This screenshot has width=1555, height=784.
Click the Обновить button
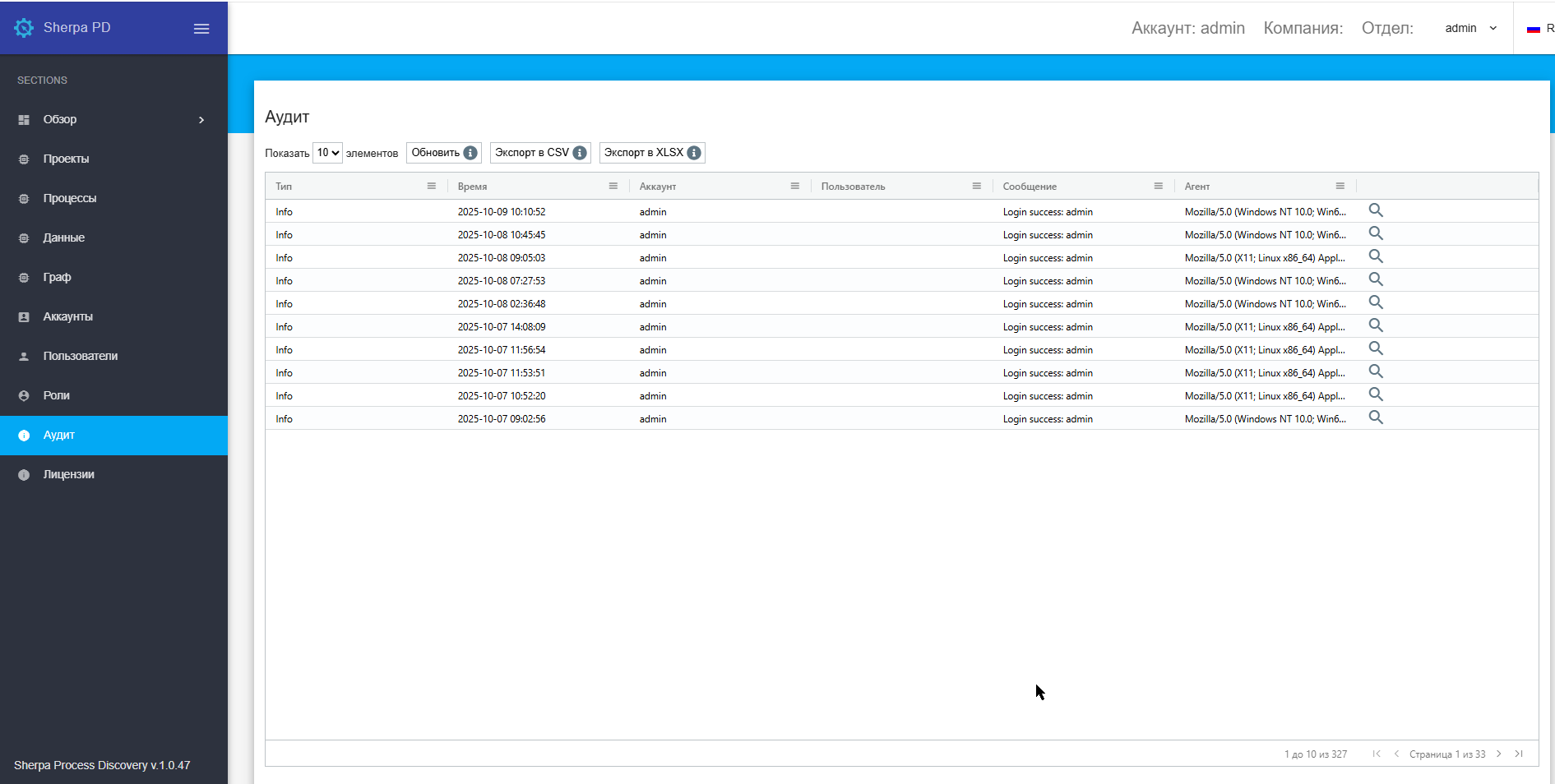tap(444, 153)
